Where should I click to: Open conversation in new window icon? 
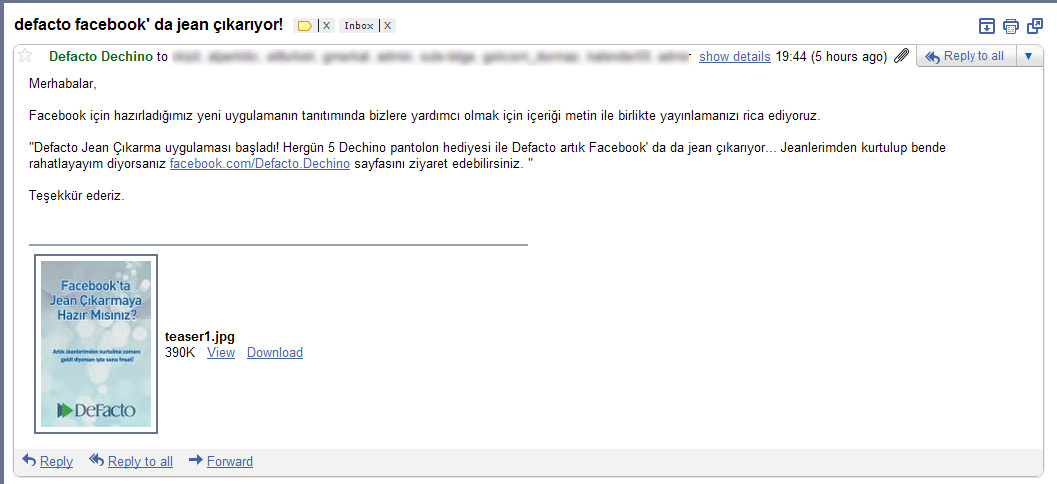(x=1034, y=26)
